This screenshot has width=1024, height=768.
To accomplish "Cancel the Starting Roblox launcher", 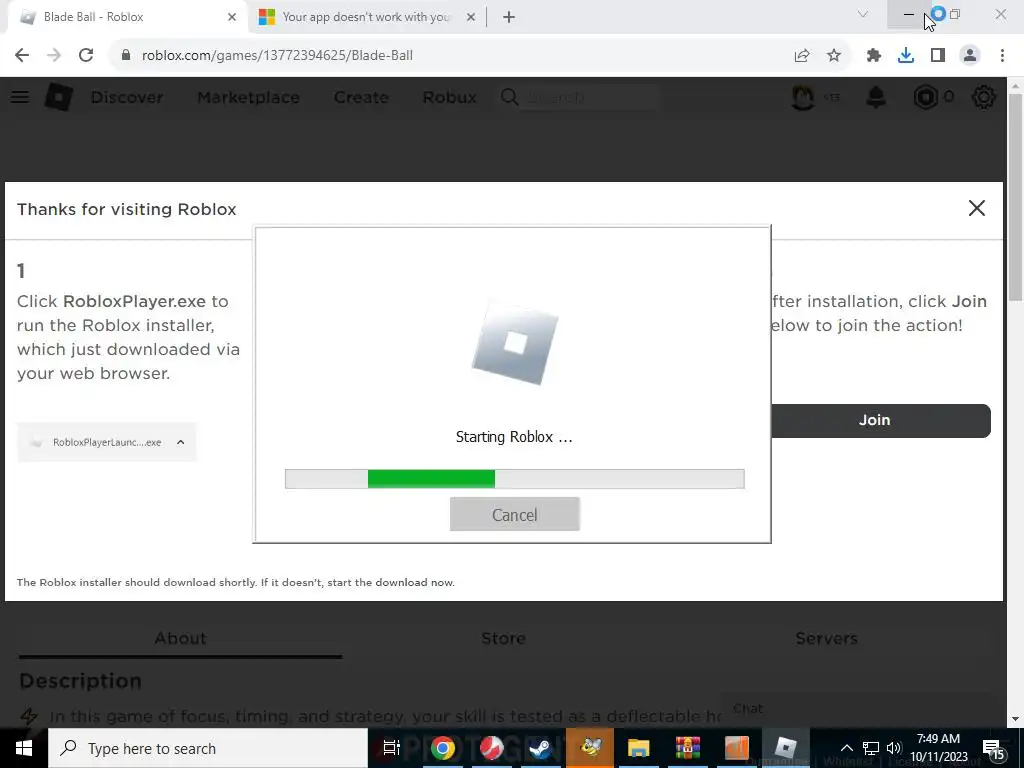I will pos(515,514).
